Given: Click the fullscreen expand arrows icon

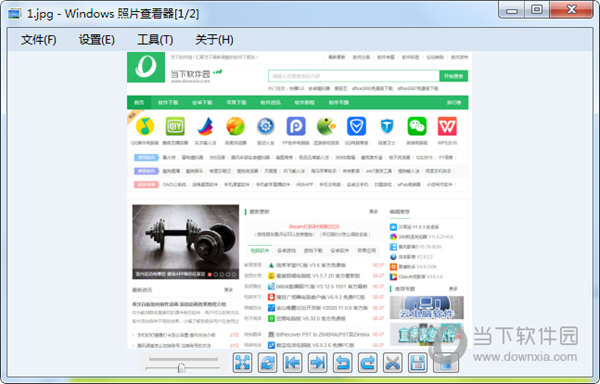Looking at the screenshot, I should [x=243, y=362].
